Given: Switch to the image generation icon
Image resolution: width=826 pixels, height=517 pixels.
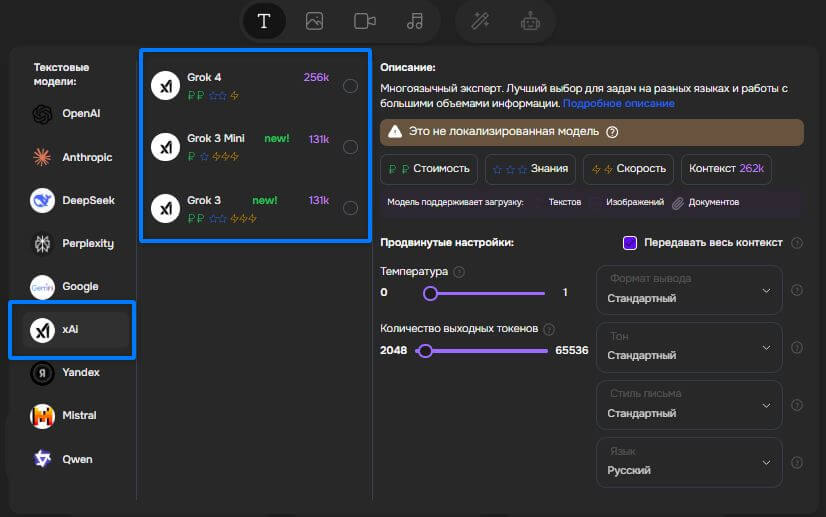Looking at the screenshot, I should (x=314, y=21).
